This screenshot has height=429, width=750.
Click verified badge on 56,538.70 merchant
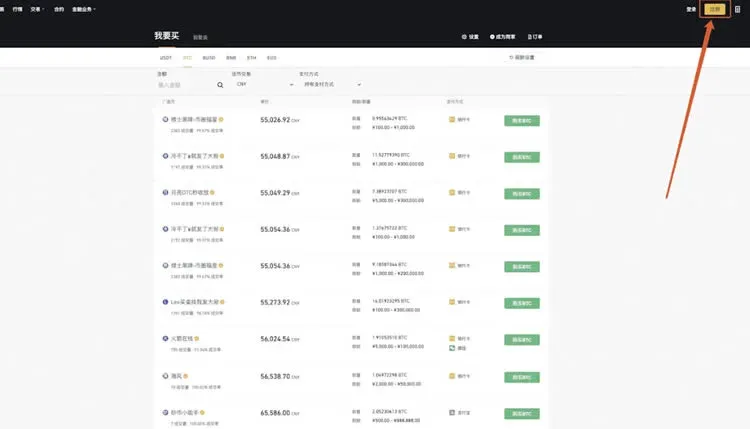pos(186,376)
